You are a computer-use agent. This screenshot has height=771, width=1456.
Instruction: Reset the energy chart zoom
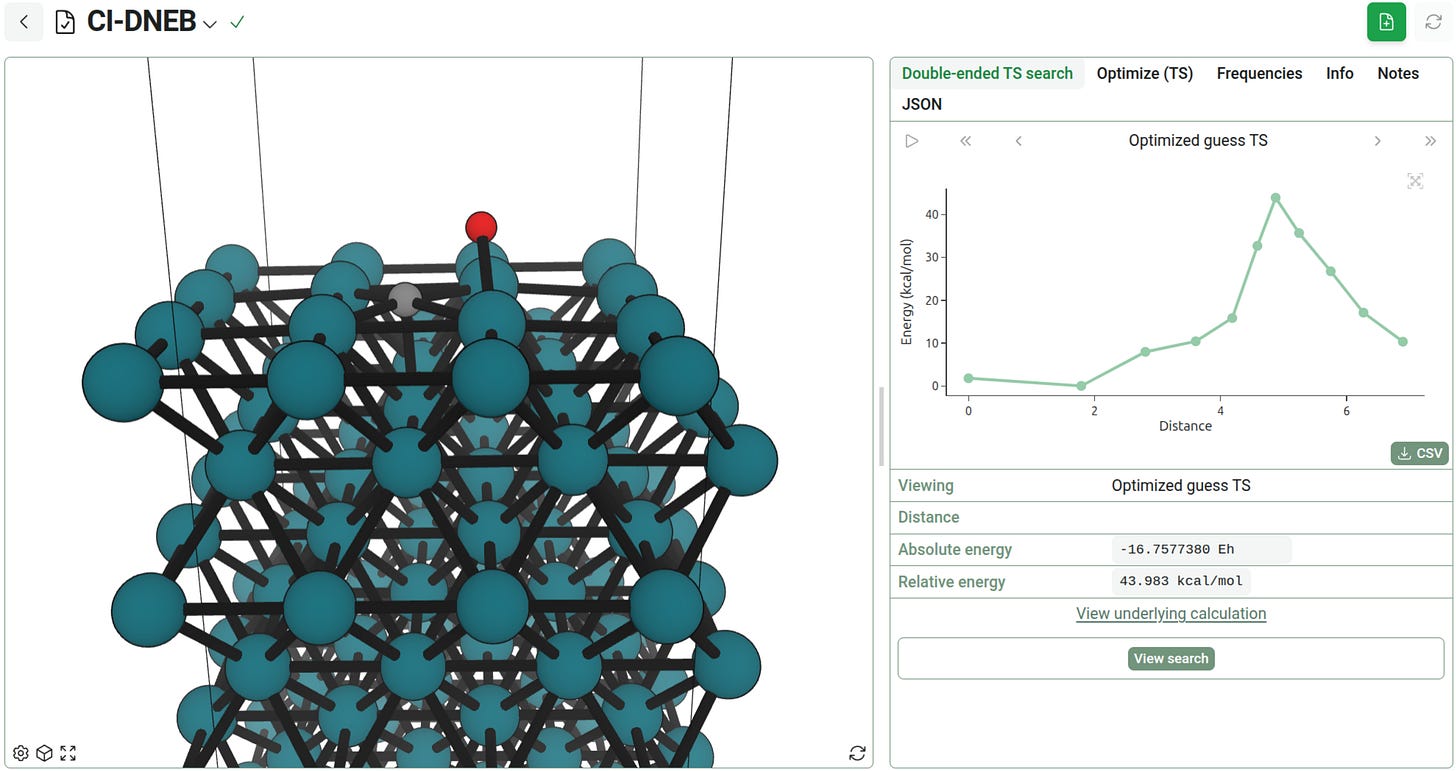(x=1415, y=181)
